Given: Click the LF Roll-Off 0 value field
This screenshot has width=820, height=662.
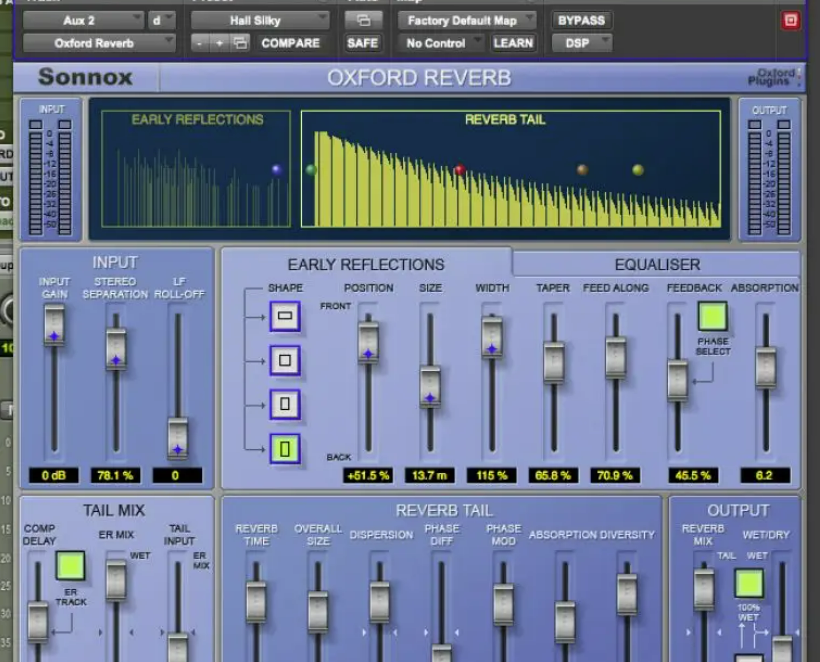Looking at the screenshot, I should (x=177, y=475).
